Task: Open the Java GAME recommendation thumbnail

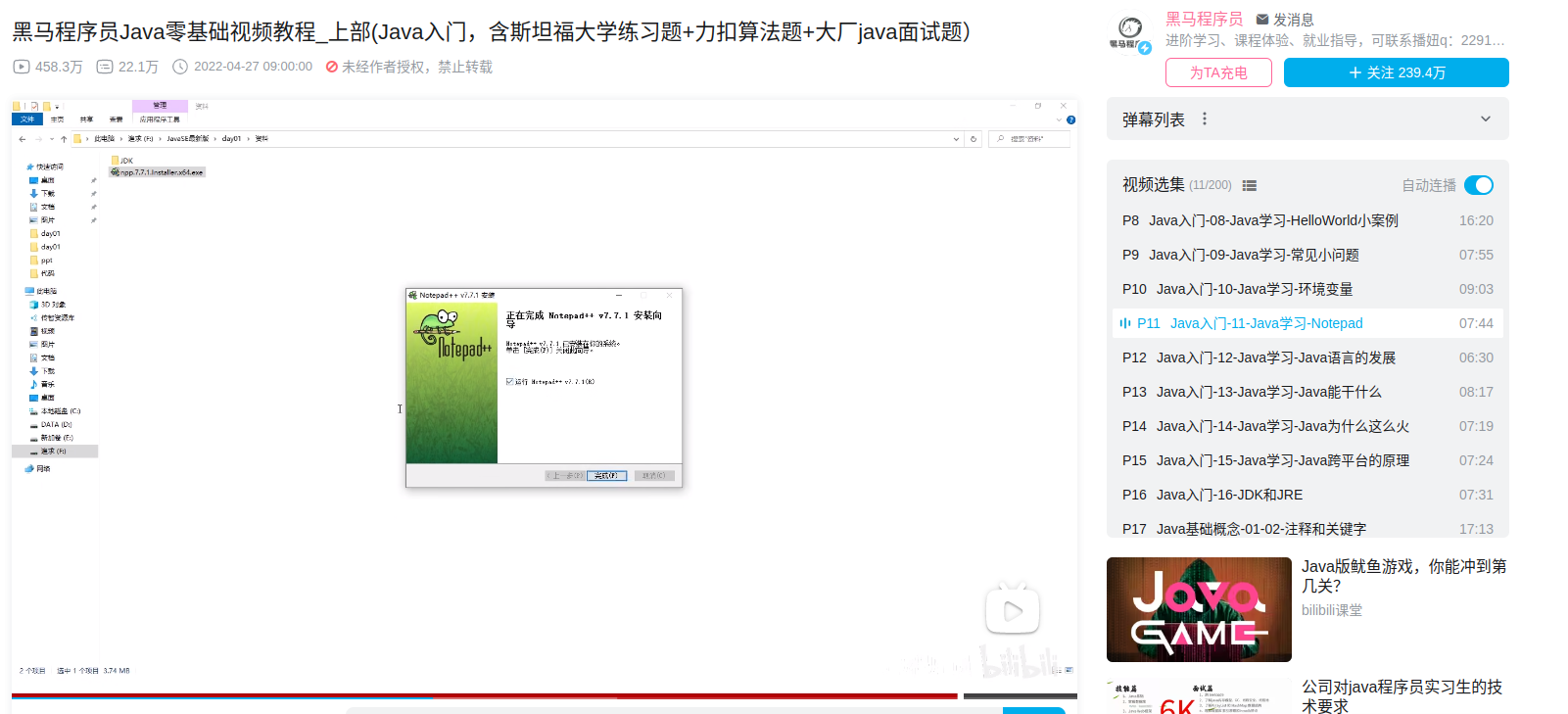Action: [x=1199, y=609]
